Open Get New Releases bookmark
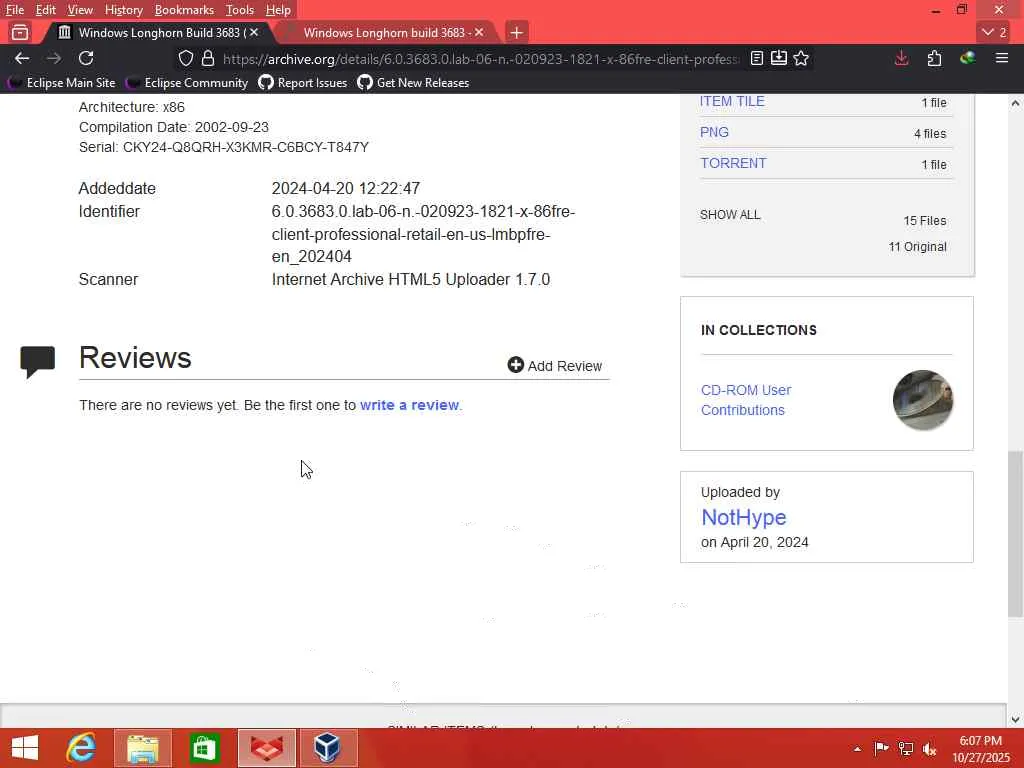Image resolution: width=1024 pixels, height=768 pixels. point(413,83)
